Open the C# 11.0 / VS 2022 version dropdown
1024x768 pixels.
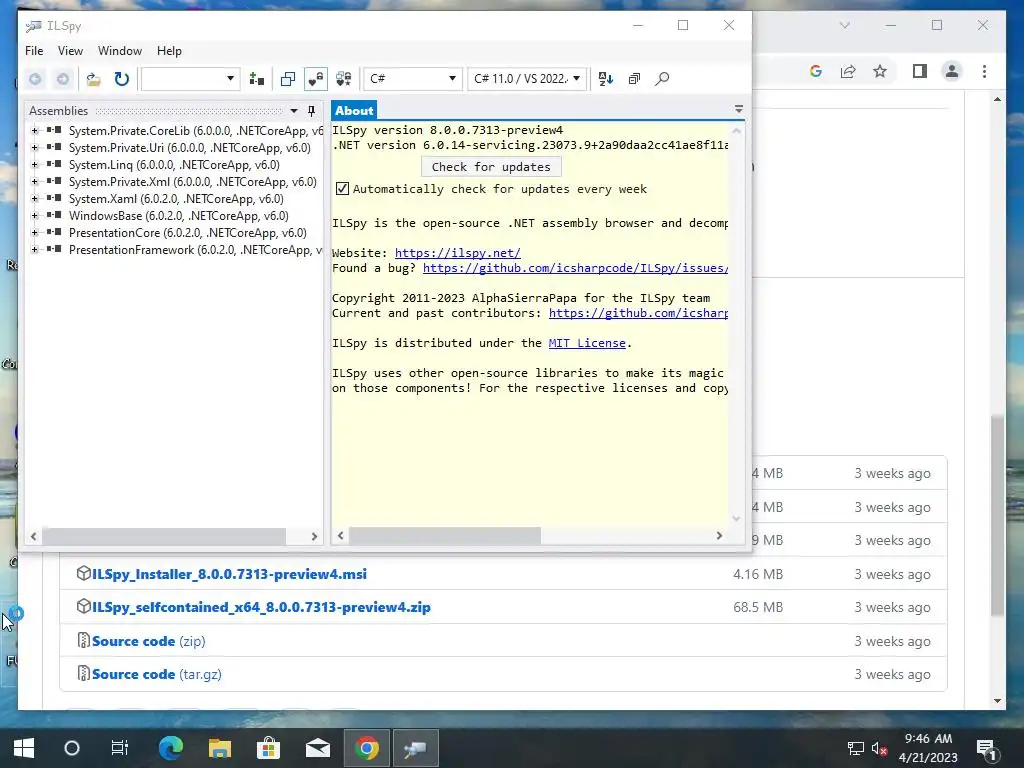527,79
